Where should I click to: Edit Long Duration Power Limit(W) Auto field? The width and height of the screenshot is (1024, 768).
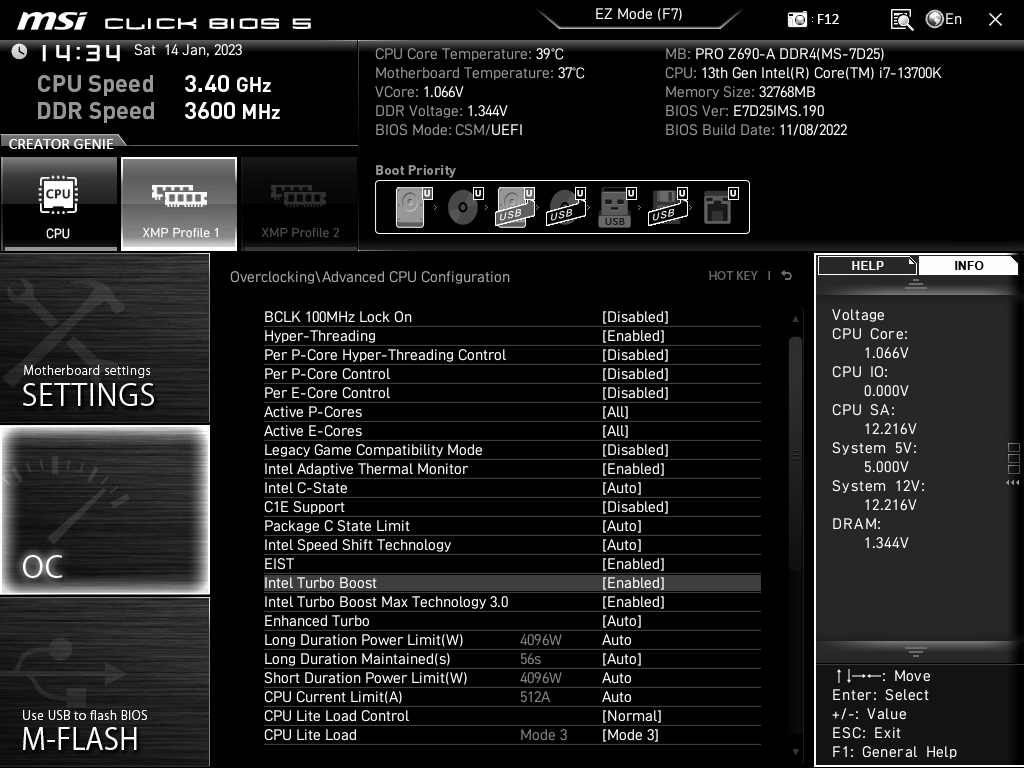[616, 640]
